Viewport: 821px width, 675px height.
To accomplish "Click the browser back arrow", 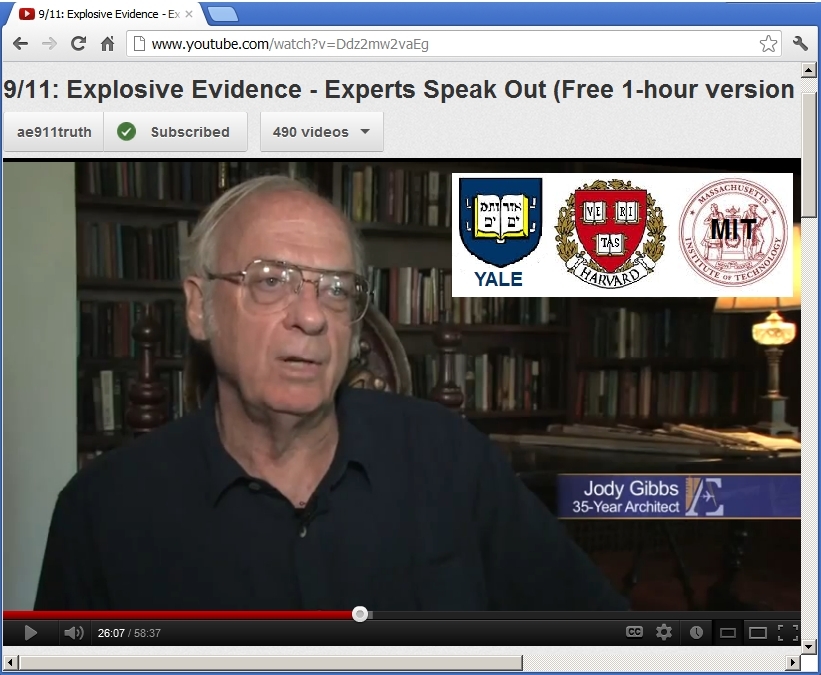I will tap(20, 43).
